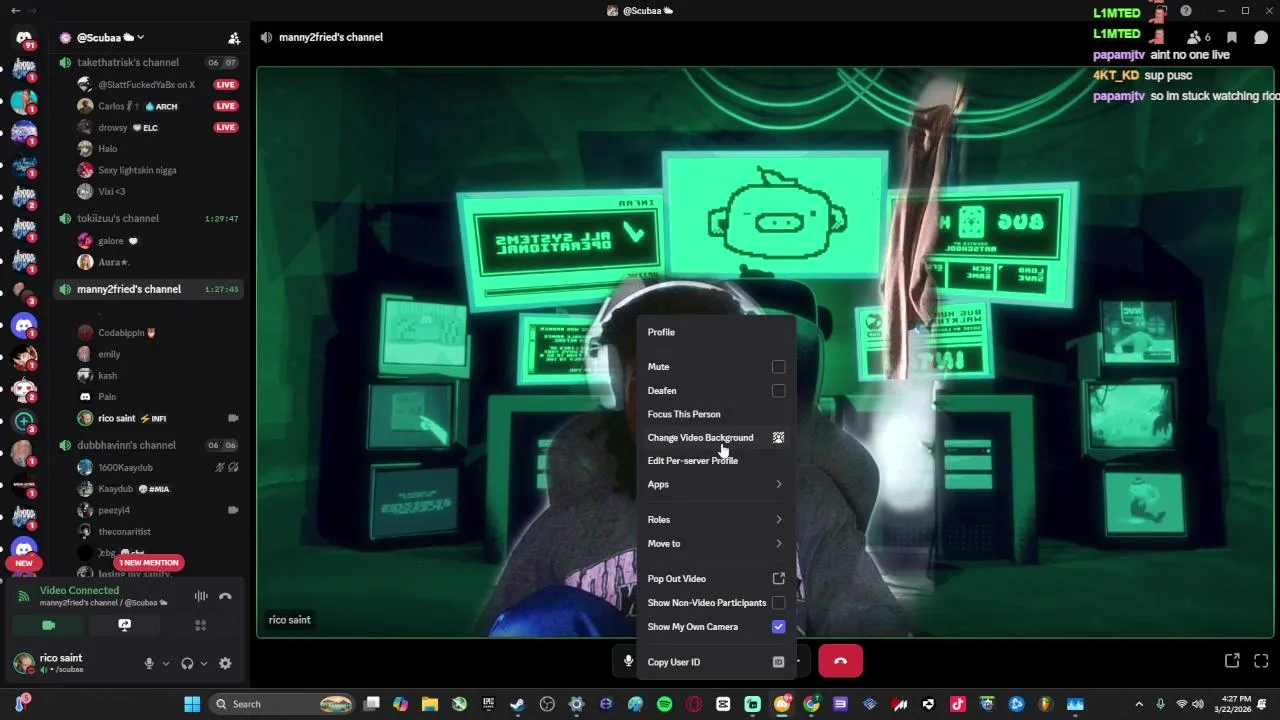The width and height of the screenshot is (1280, 720).
Task: Click the Video Connected status text
Action: click(79, 591)
